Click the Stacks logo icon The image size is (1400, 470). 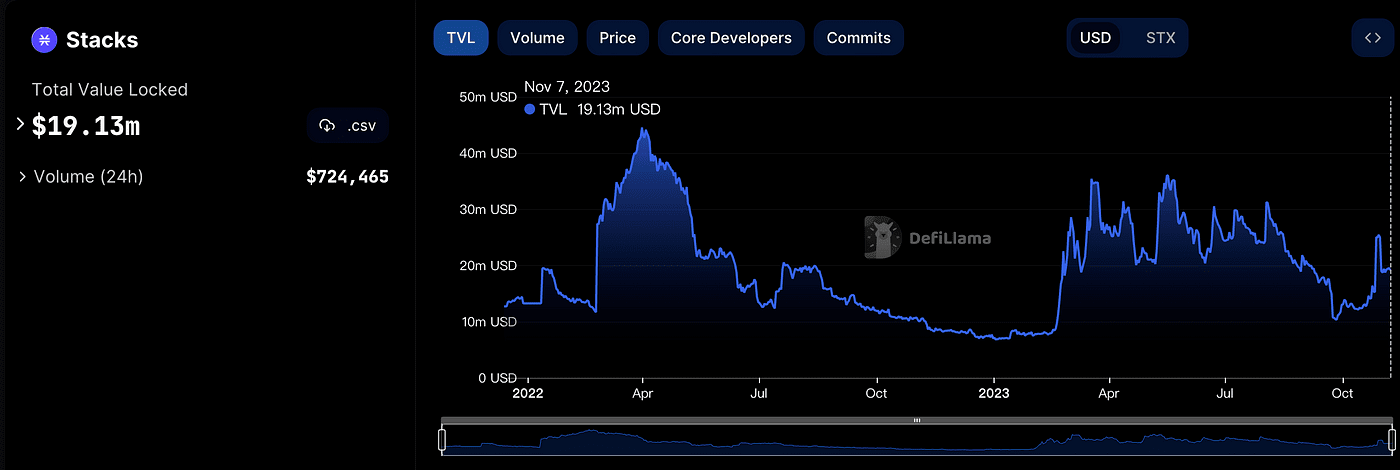[44, 40]
